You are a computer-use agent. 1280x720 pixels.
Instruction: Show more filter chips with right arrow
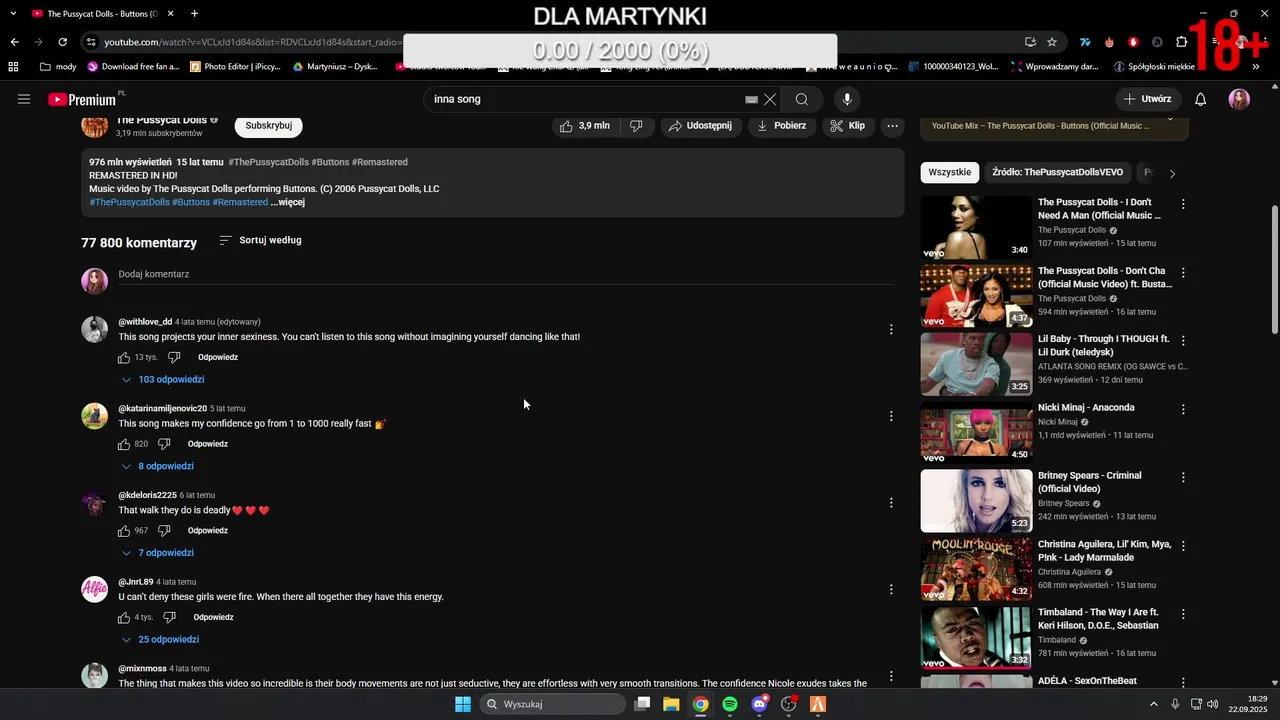1172,173
